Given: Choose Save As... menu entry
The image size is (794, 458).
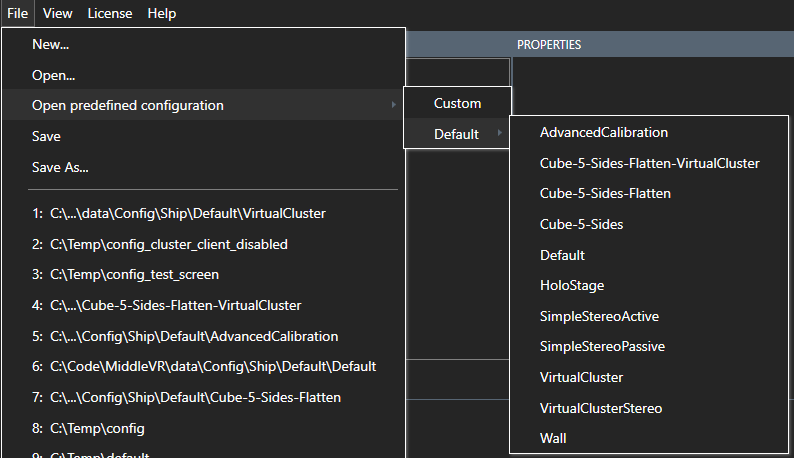Looking at the screenshot, I should tap(60, 167).
